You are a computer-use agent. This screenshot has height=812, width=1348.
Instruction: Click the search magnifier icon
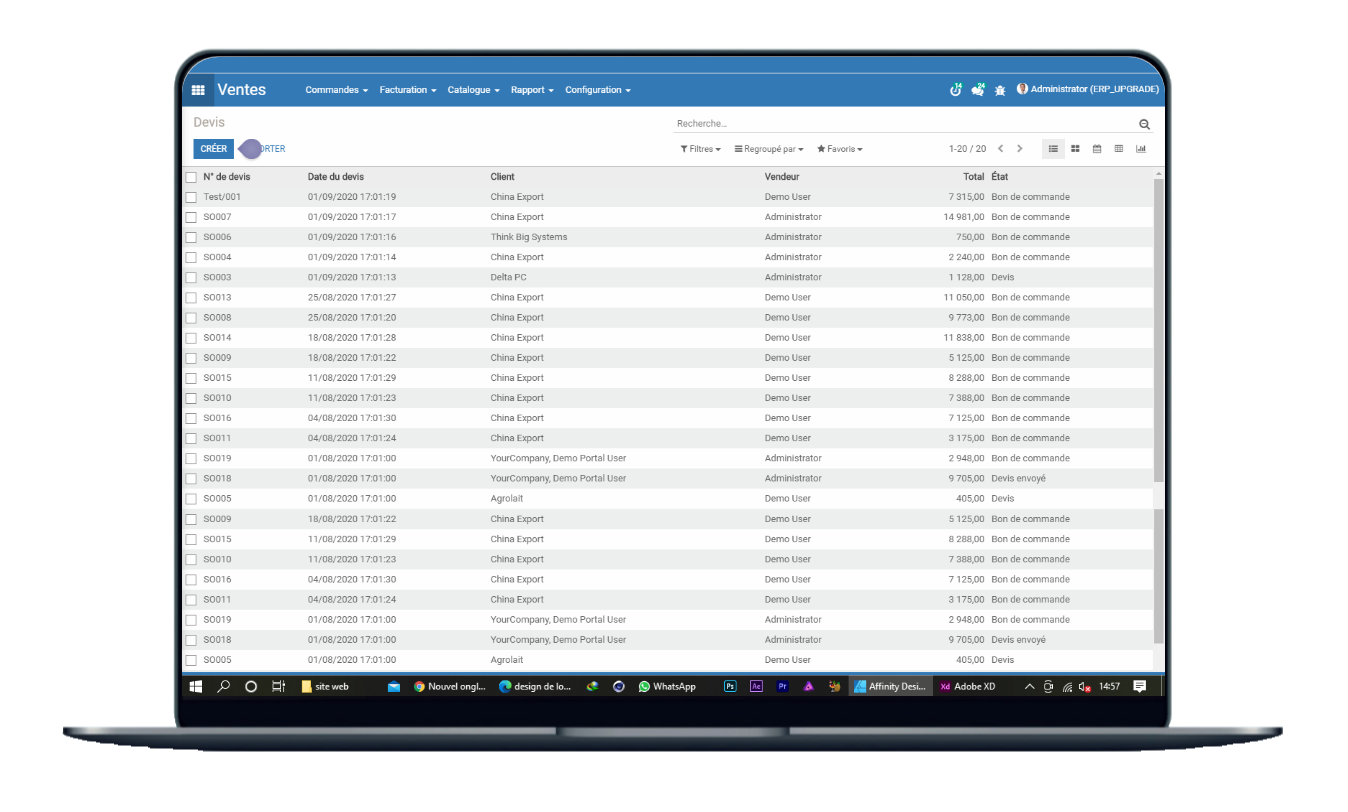pos(1144,124)
